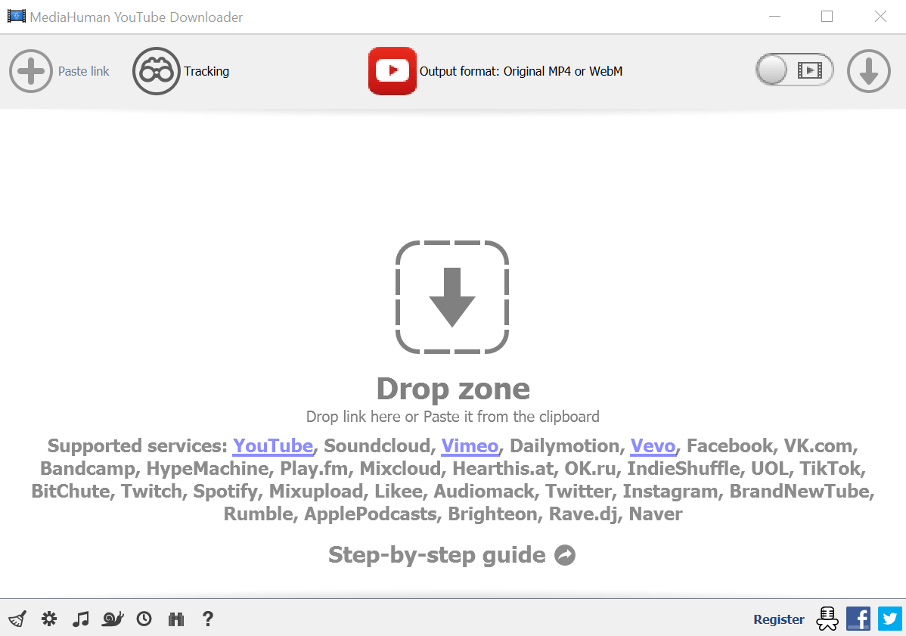The width and height of the screenshot is (906, 636).
Task: Click the Start all downloads arrow button
Action: 868,71
